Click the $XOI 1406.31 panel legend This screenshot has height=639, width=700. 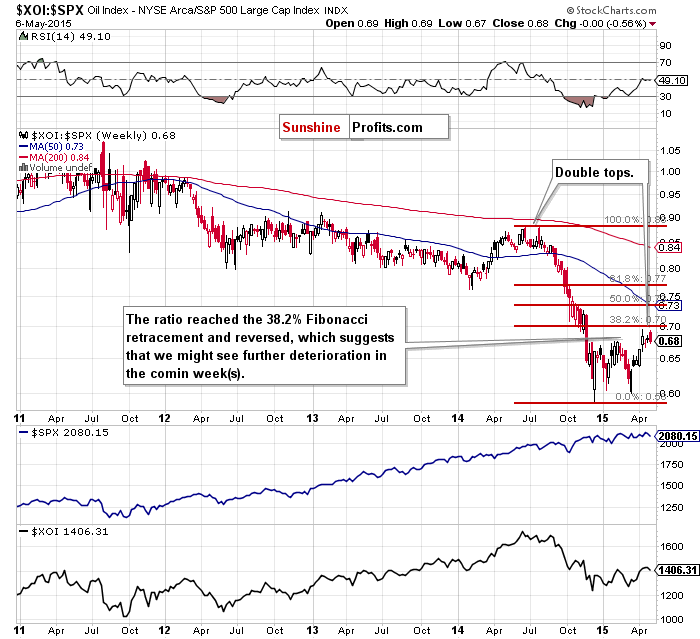63,531
